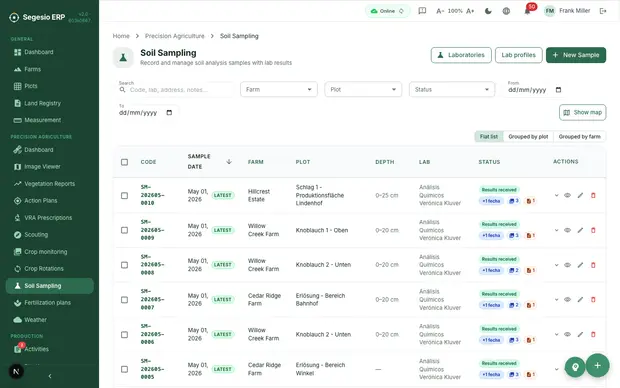The image size is (620, 388).
Task: Go to Precision Agriculture breadcrumb
Action: coord(174,36)
